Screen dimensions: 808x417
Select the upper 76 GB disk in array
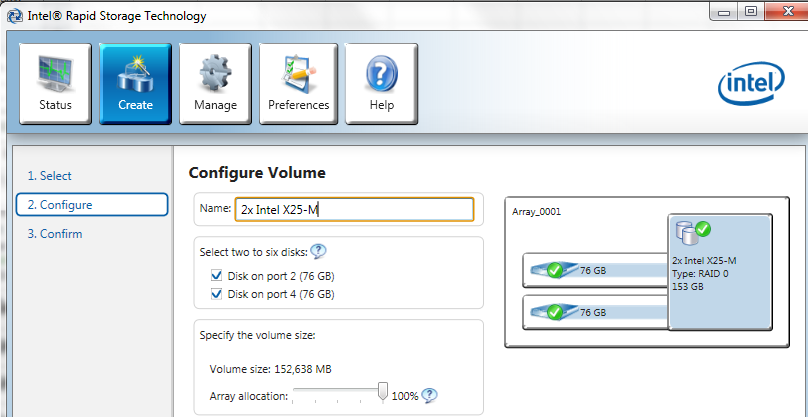click(x=595, y=270)
